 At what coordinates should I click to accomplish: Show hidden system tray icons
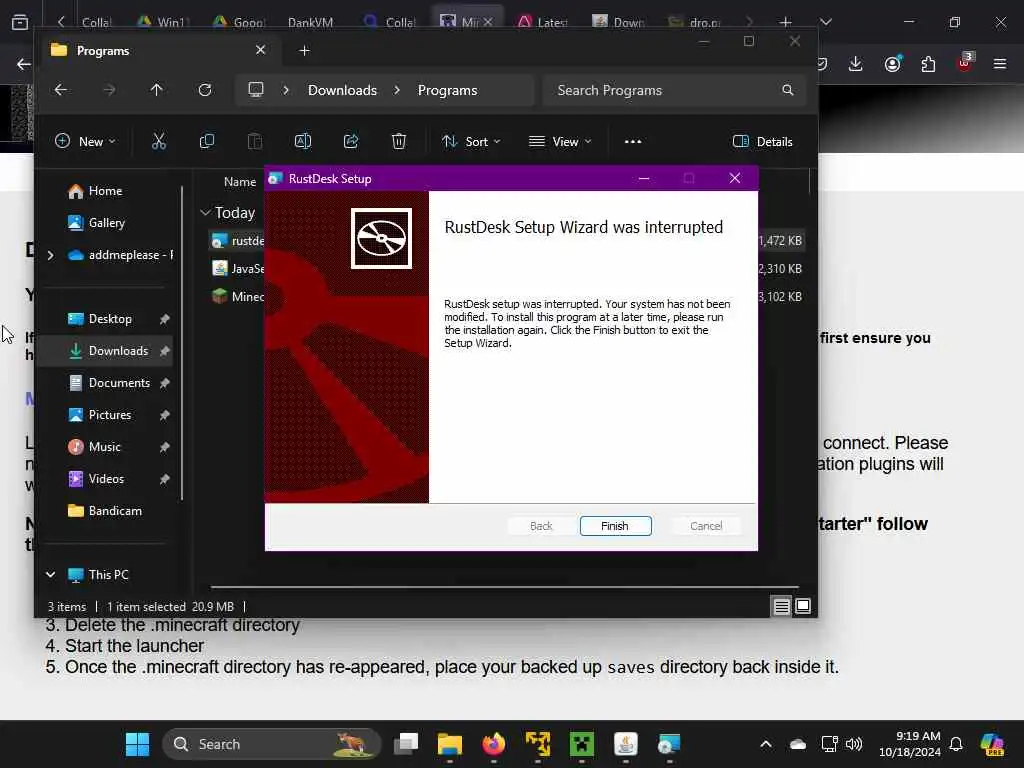point(766,744)
